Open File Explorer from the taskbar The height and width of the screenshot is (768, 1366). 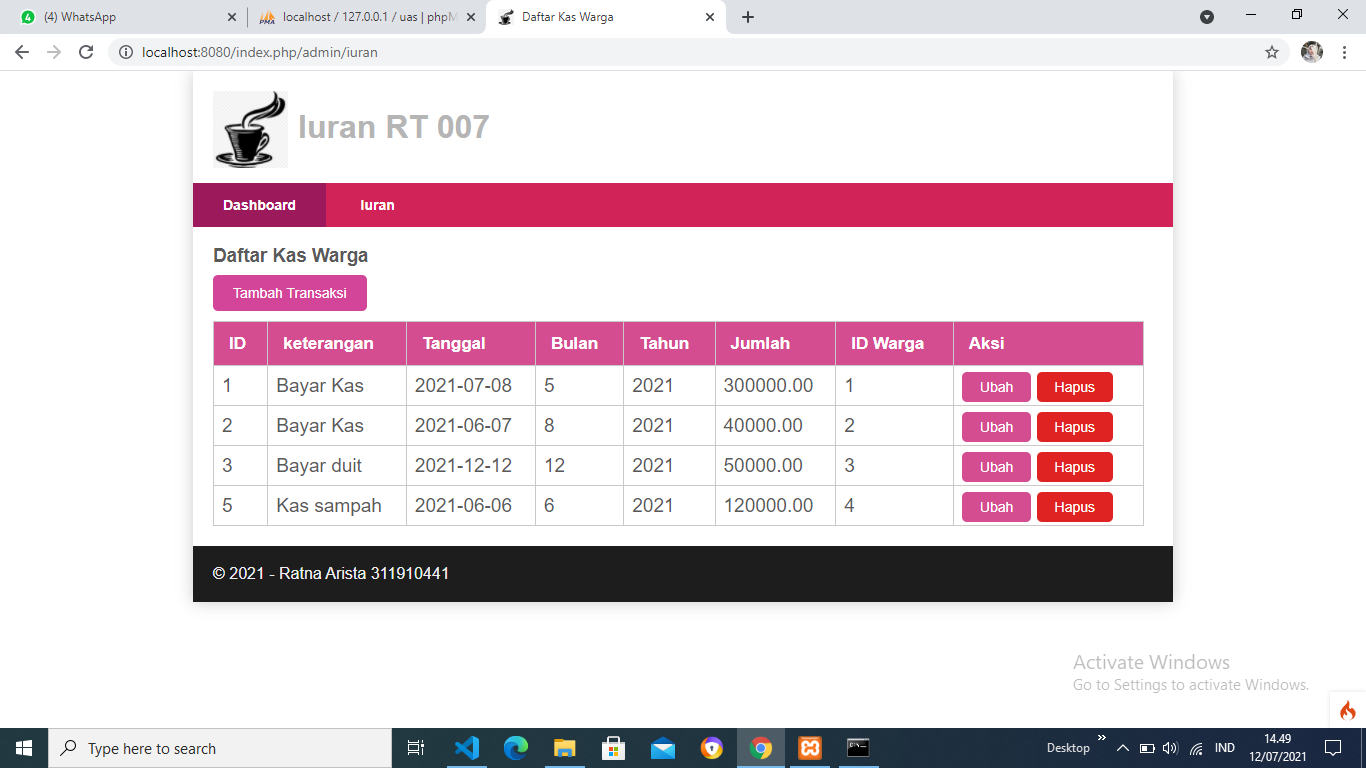564,747
